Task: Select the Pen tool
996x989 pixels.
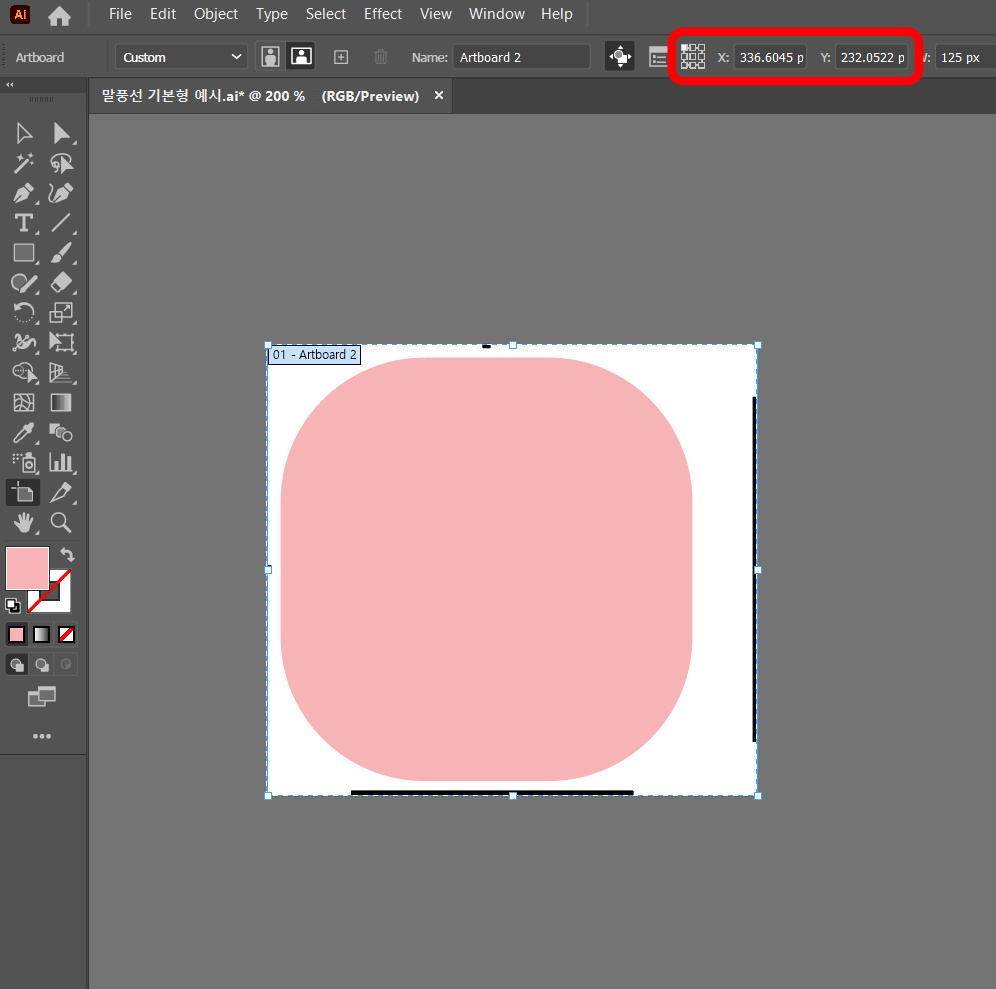Action: [24, 193]
